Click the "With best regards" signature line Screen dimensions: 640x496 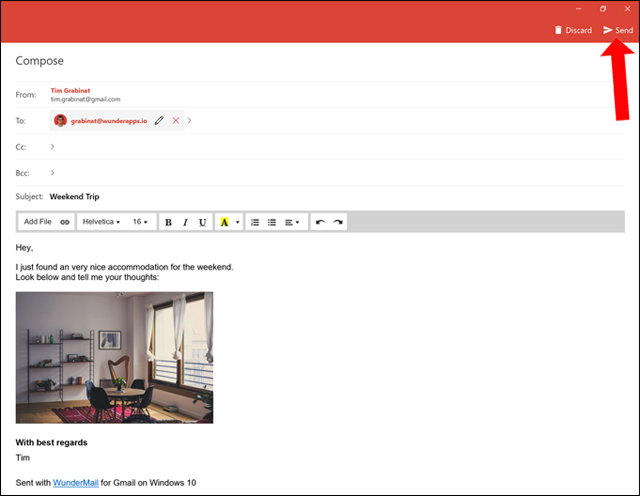[x=51, y=443]
